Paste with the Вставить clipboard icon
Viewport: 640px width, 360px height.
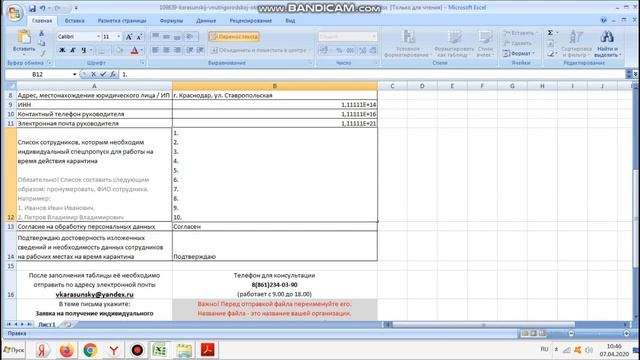pyautogui.click(x=24, y=38)
